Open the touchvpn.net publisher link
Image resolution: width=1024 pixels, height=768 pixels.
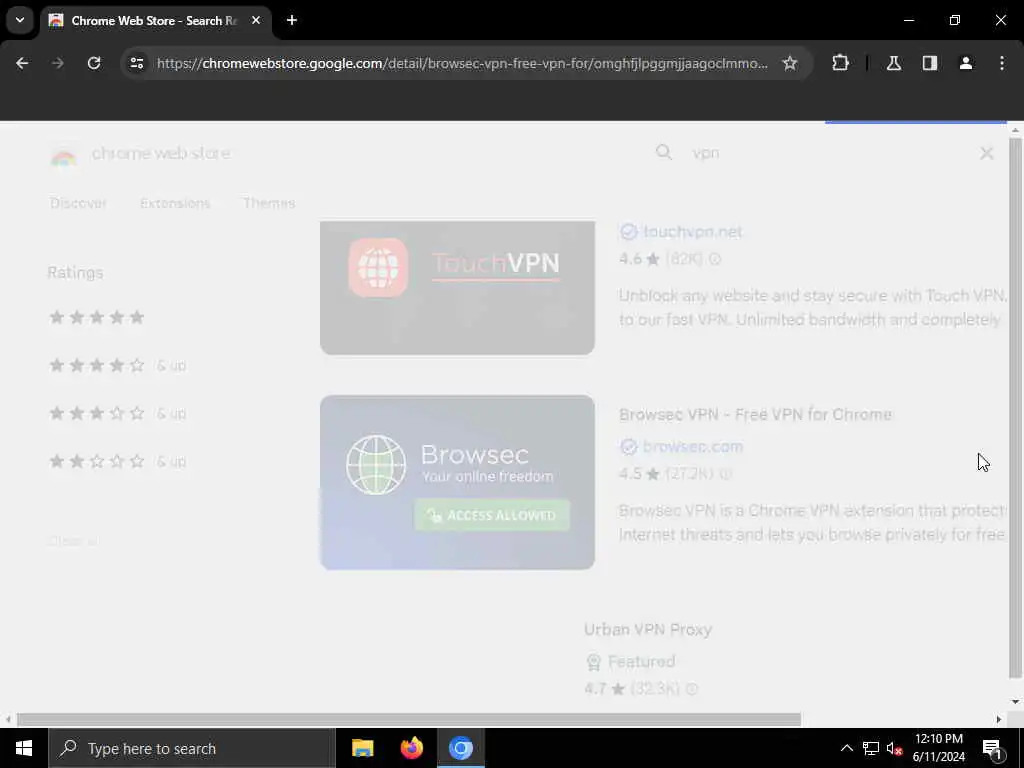[x=692, y=232]
